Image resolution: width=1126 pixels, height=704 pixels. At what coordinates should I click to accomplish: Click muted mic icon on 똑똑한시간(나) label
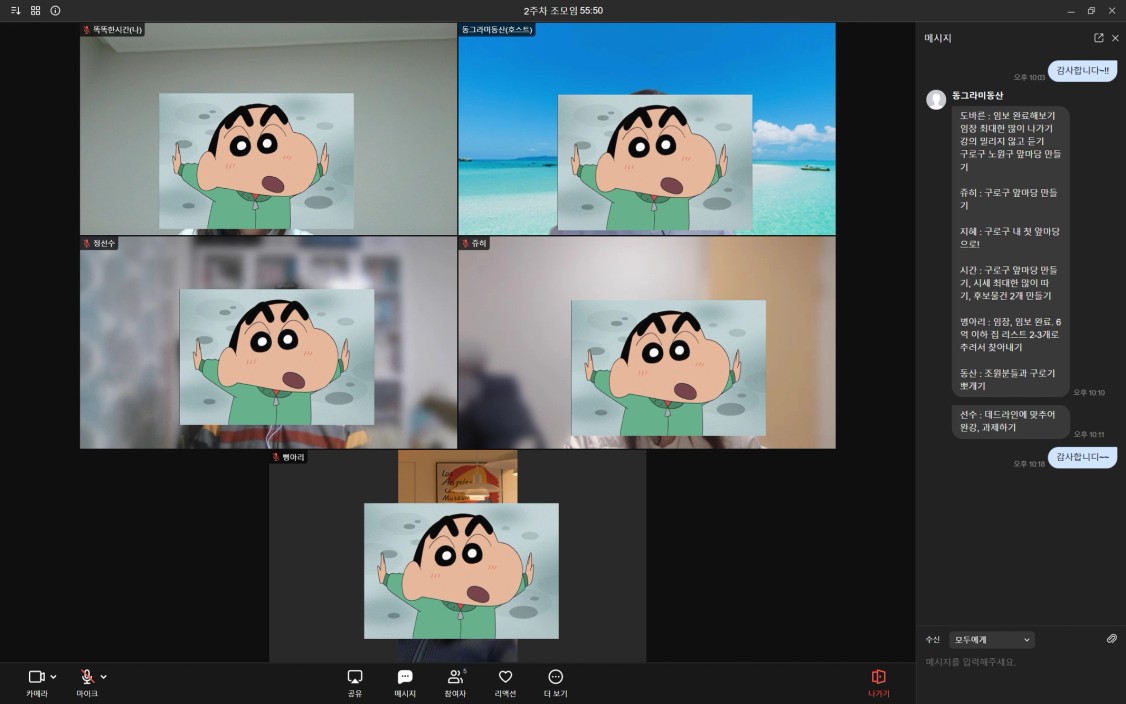pos(87,30)
